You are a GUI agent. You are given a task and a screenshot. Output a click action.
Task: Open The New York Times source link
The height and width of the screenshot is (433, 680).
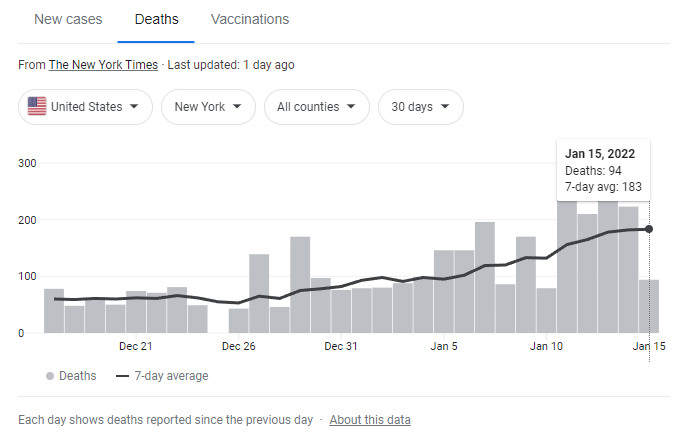[x=103, y=65]
